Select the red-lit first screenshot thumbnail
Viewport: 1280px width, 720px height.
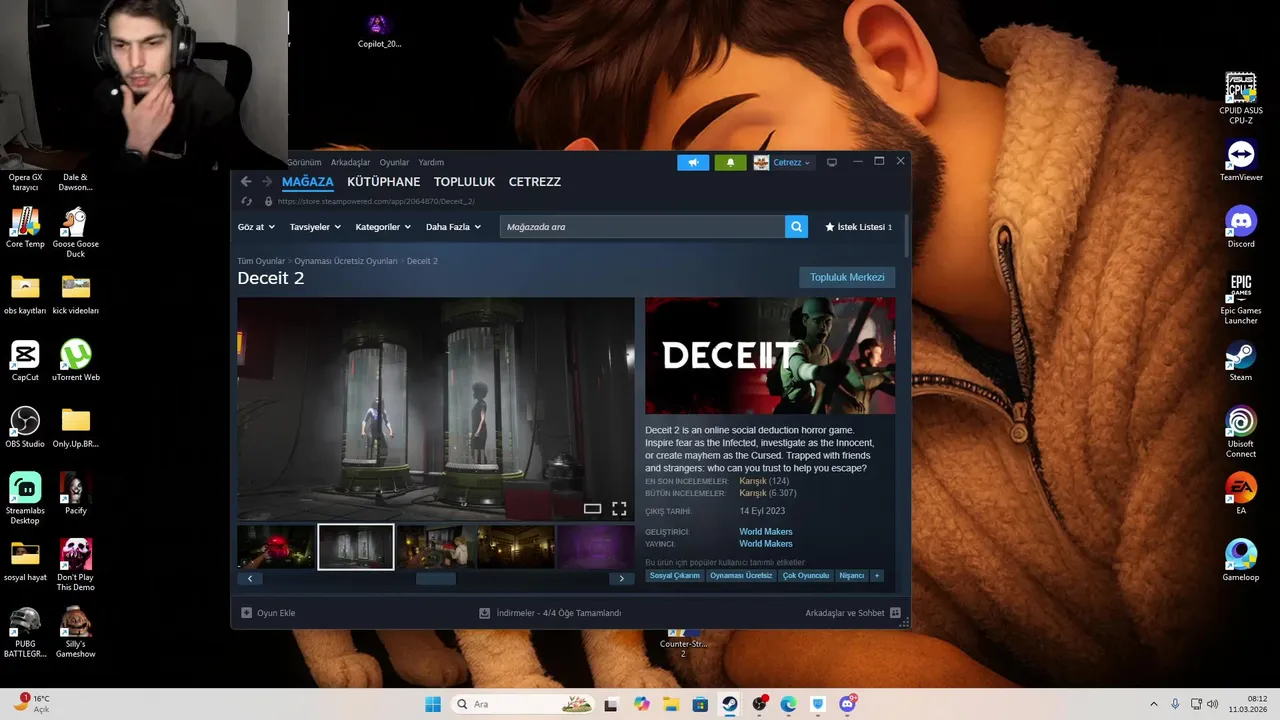(276, 547)
